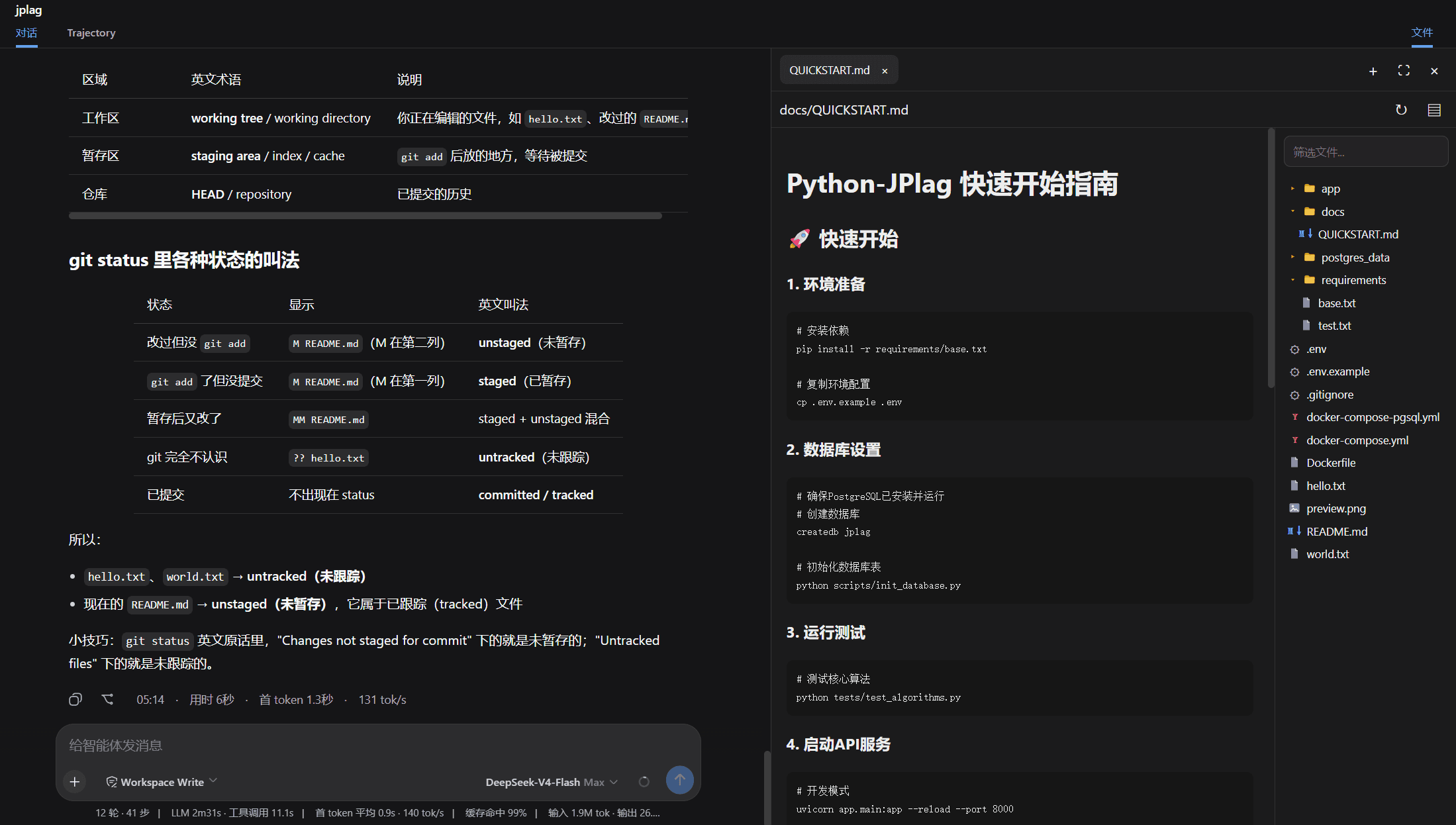This screenshot has width=1456, height=825.
Task: Toggle the file list sidebar icon
Action: (x=1434, y=110)
